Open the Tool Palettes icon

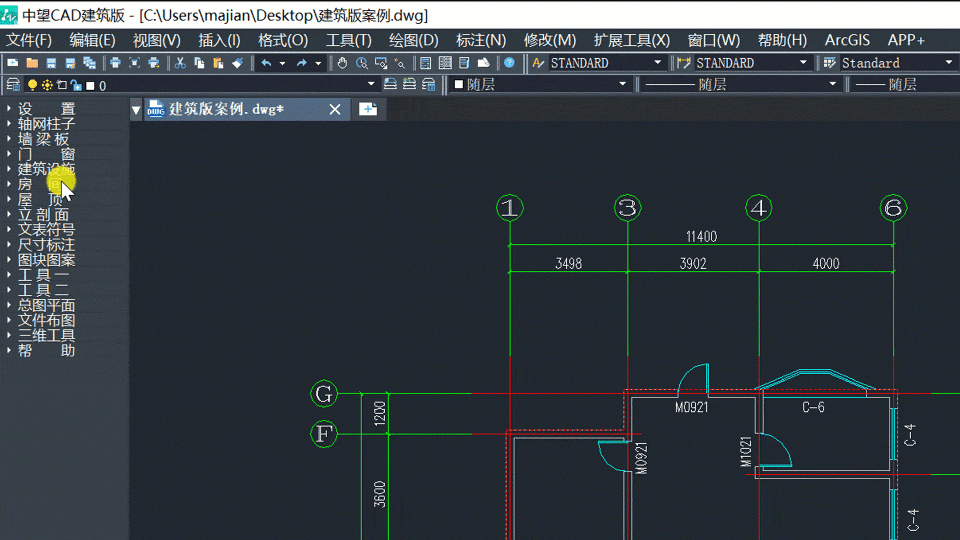coord(464,63)
